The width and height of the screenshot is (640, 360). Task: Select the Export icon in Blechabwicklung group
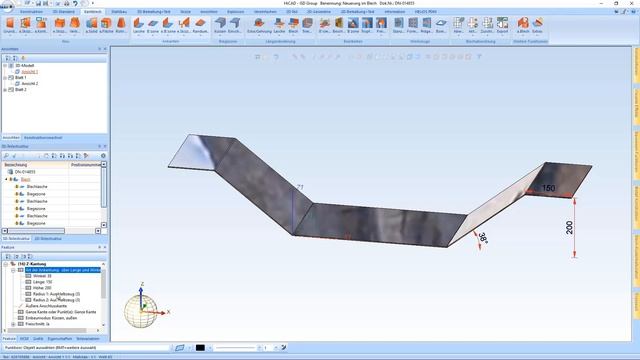point(502,23)
